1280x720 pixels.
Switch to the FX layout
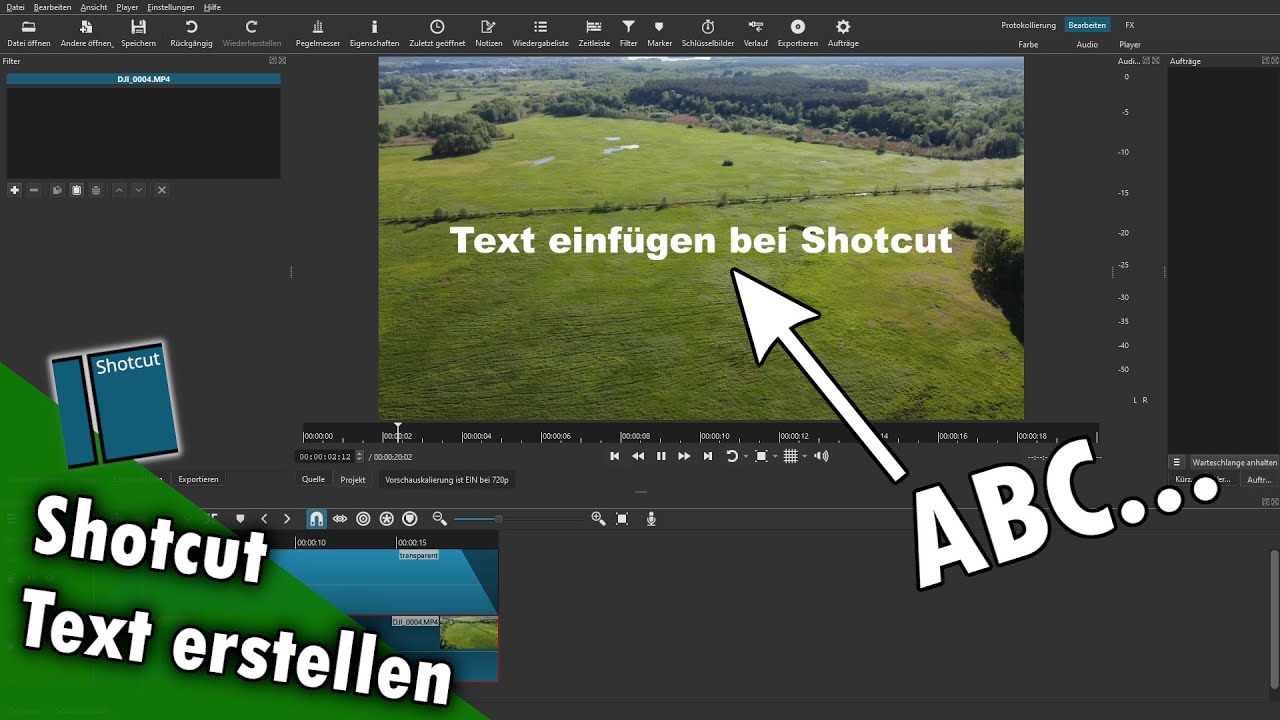[x=1129, y=25]
